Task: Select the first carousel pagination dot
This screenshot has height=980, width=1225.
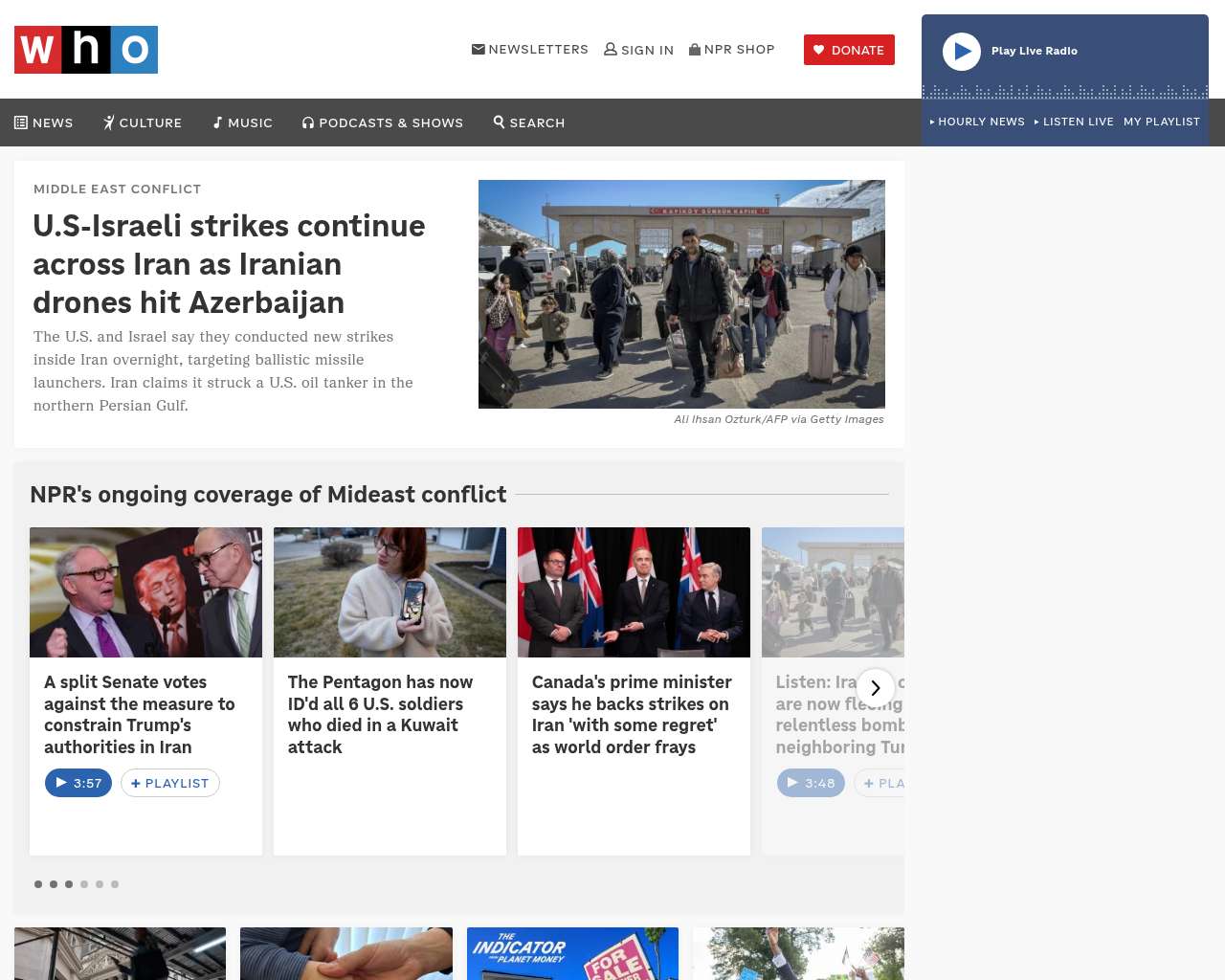Action: pyautogui.click(x=38, y=884)
